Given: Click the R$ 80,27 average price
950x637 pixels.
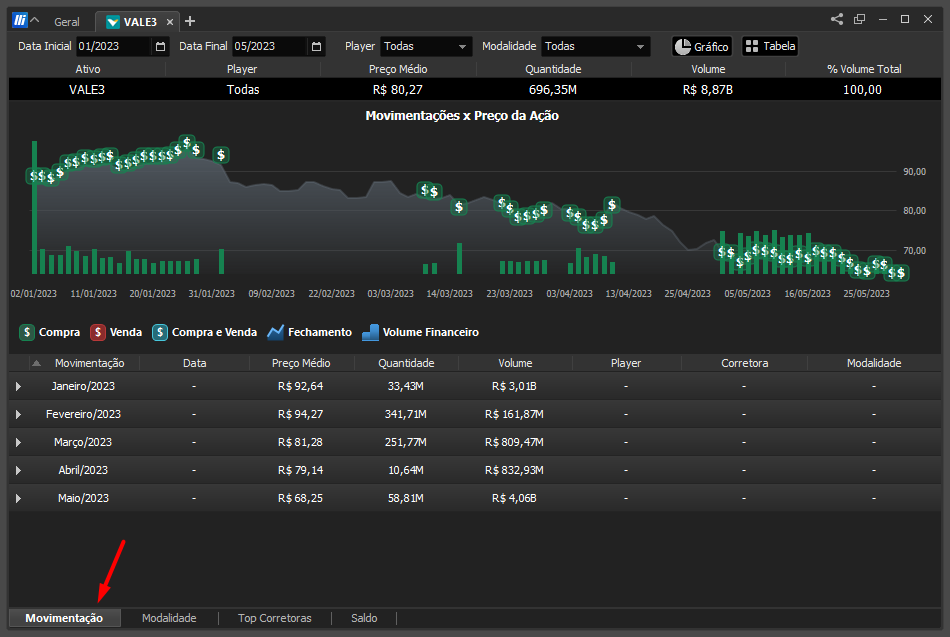Looking at the screenshot, I should (x=397, y=90).
